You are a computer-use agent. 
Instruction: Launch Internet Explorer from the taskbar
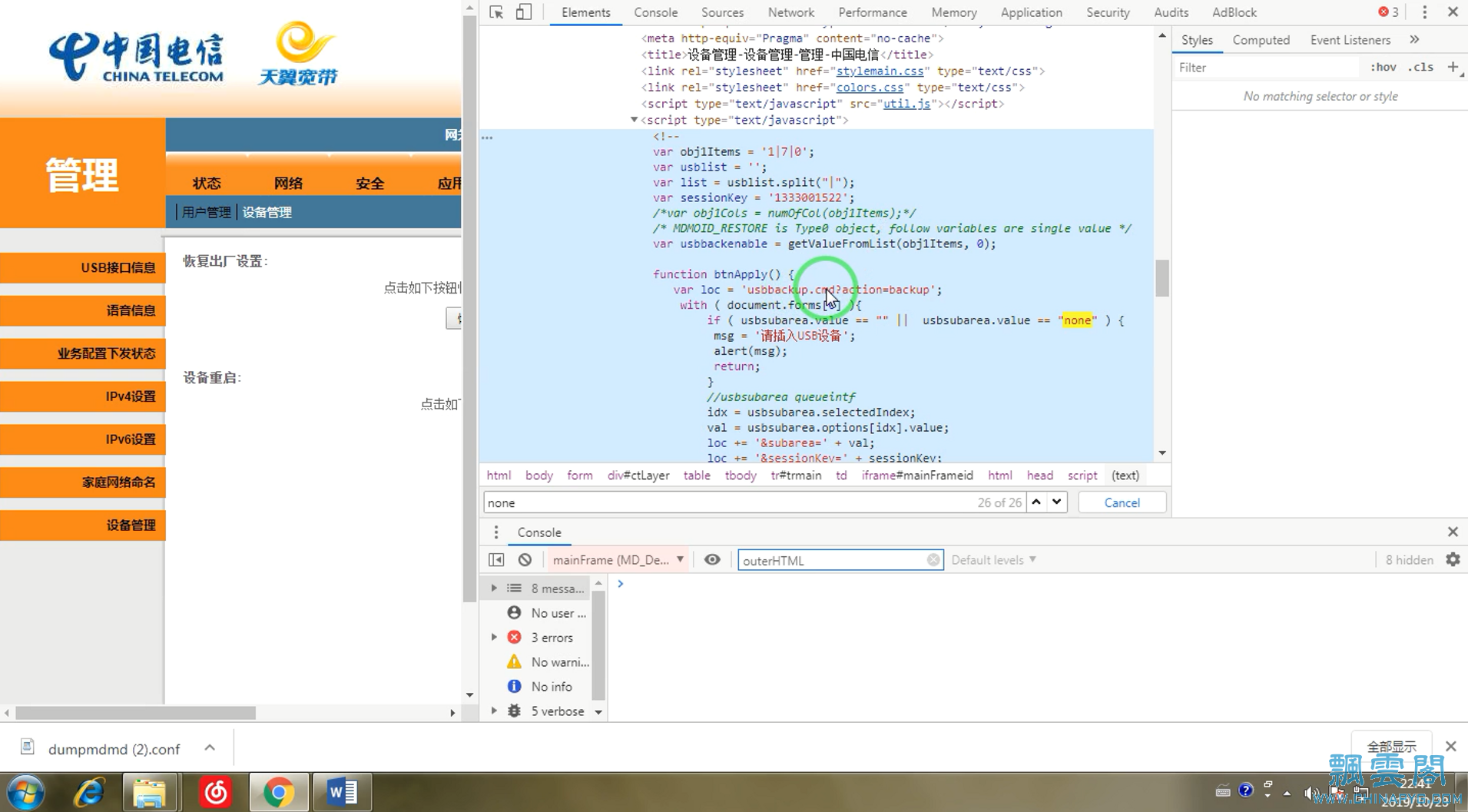pos(89,792)
